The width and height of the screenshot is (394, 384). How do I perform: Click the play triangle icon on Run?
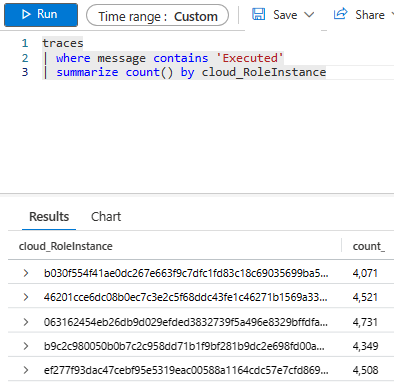pyautogui.click(x=26, y=14)
